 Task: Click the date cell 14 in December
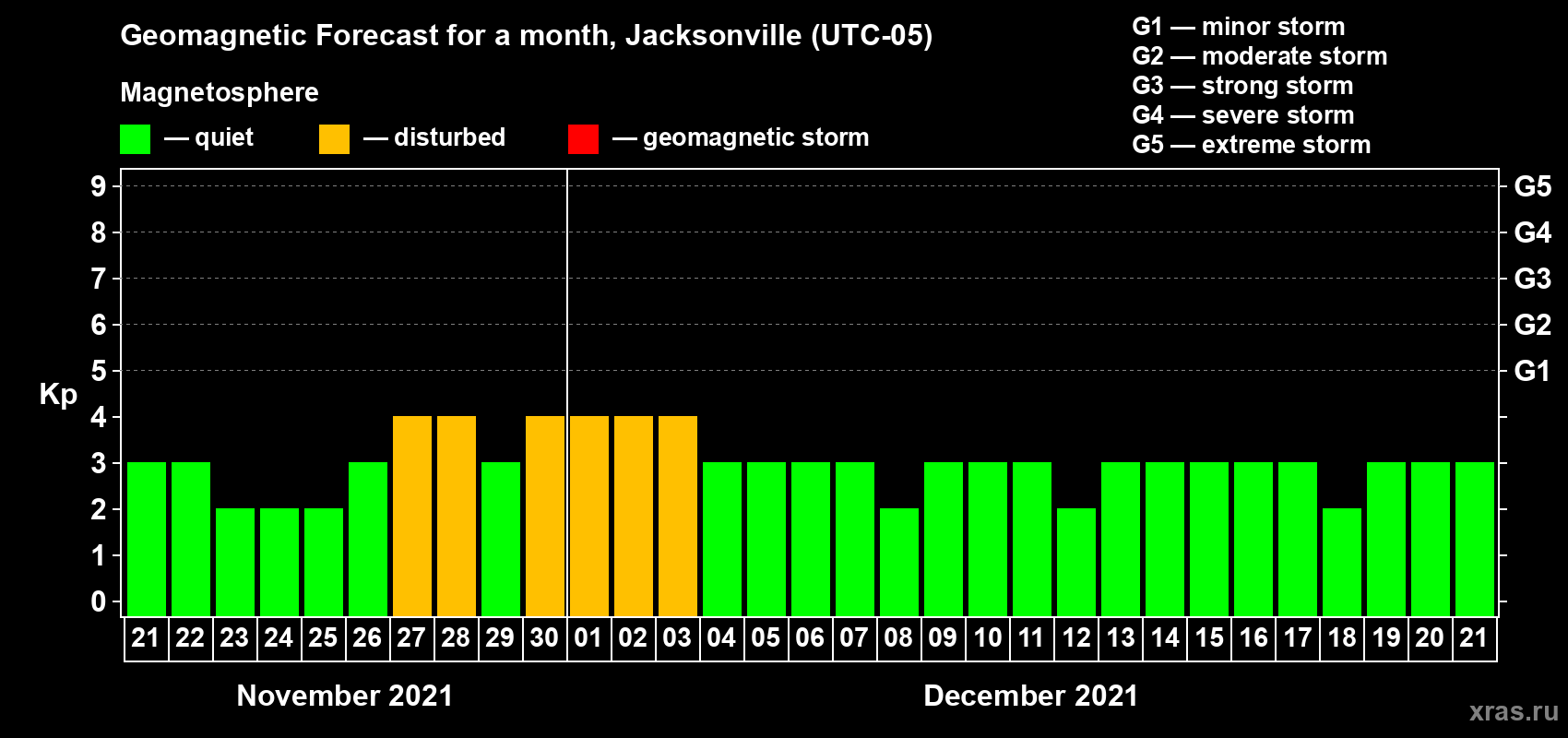click(x=1165, y=638)
